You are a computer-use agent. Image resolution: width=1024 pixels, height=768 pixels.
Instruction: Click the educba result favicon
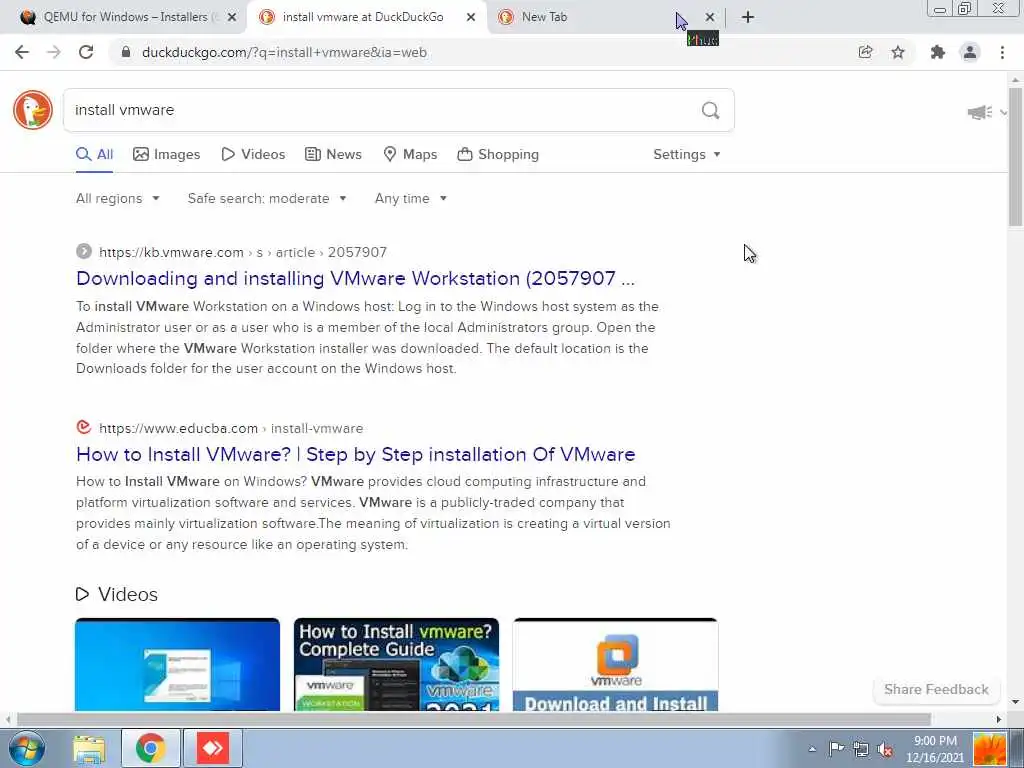pyautogui.click(x=84, y=427)
